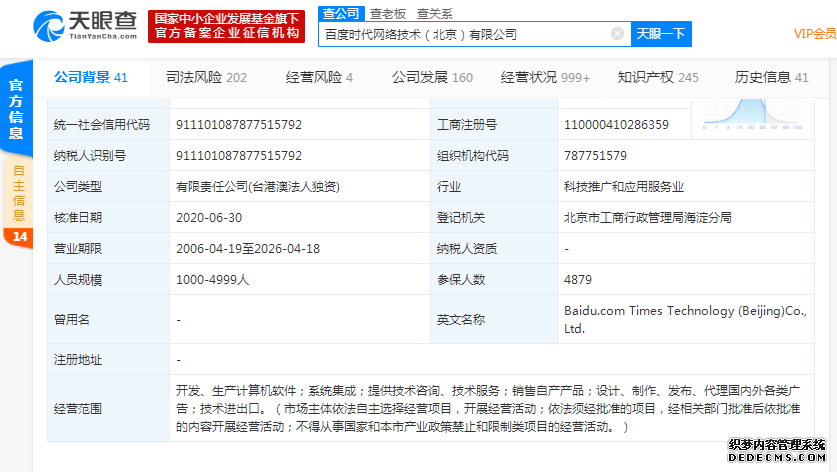837x472 pixels.
Task: Open the 知识产权 245 tab
Action: [x=658, y=77]
